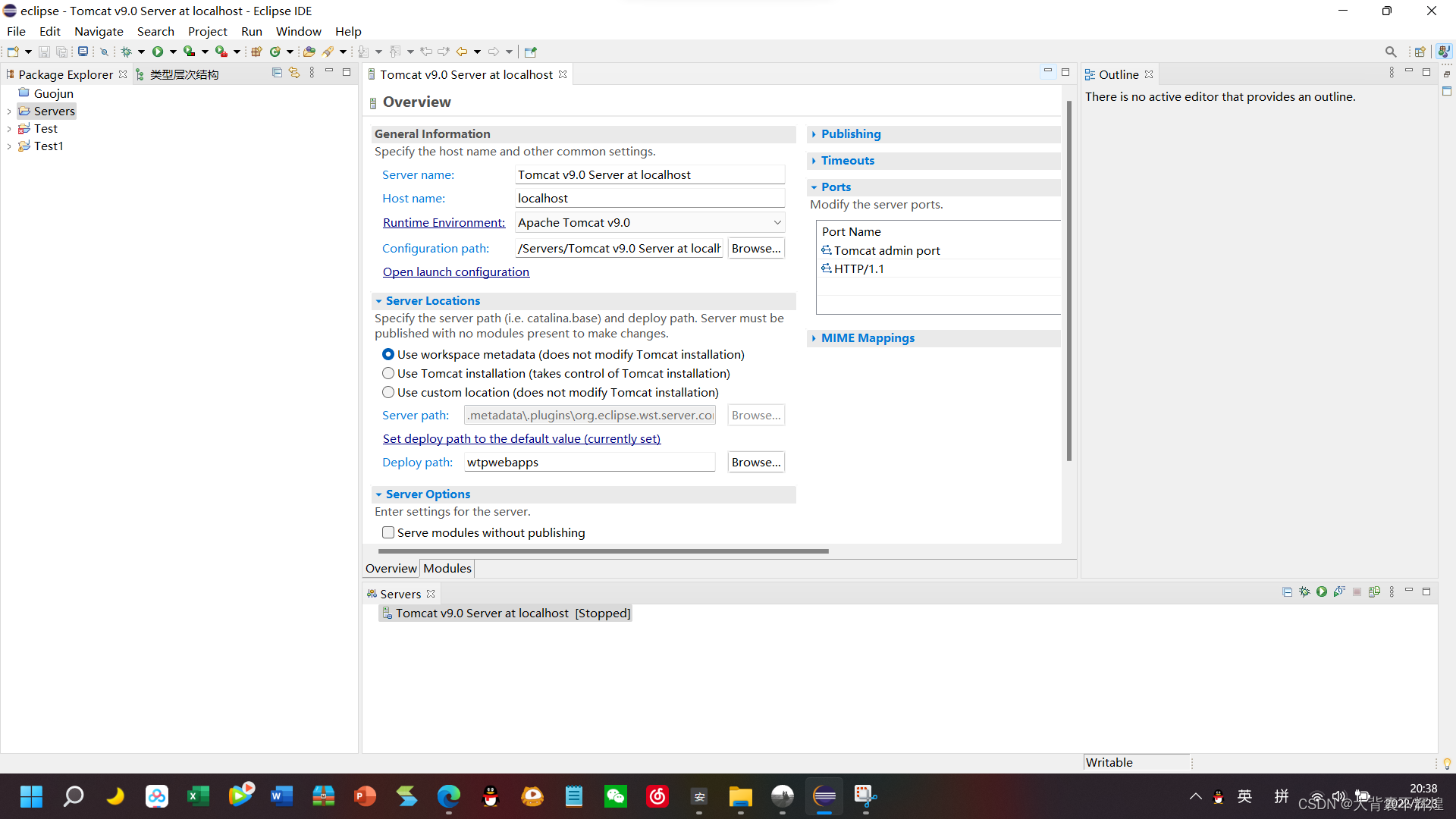This screenshot has height=819, width=1456.
Task: Click the main toolbar Debug bug icon
Action: coord(126,52)
